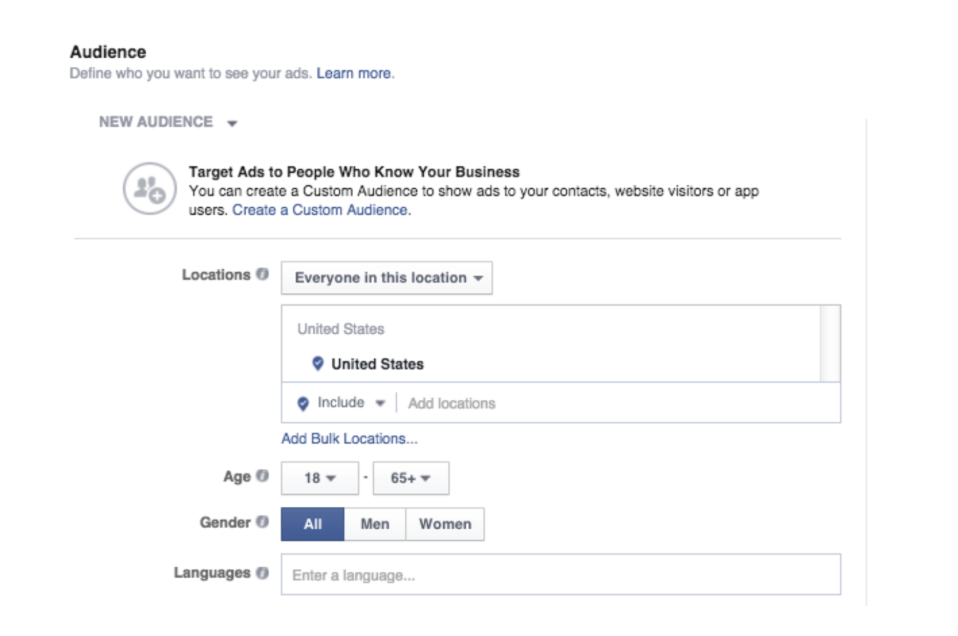Choose the Men gender option

point(375,524)
